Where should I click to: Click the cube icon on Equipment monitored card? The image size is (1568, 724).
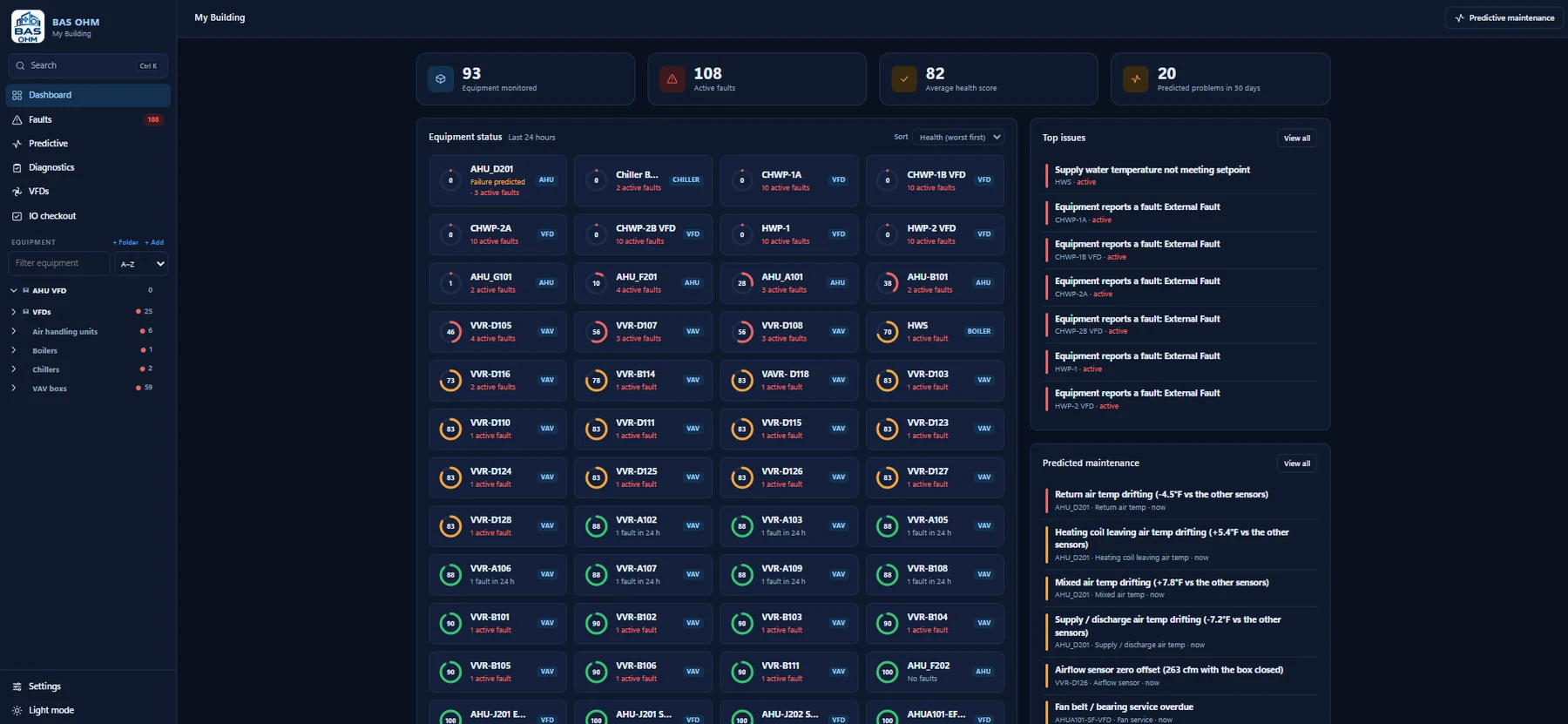441,79
